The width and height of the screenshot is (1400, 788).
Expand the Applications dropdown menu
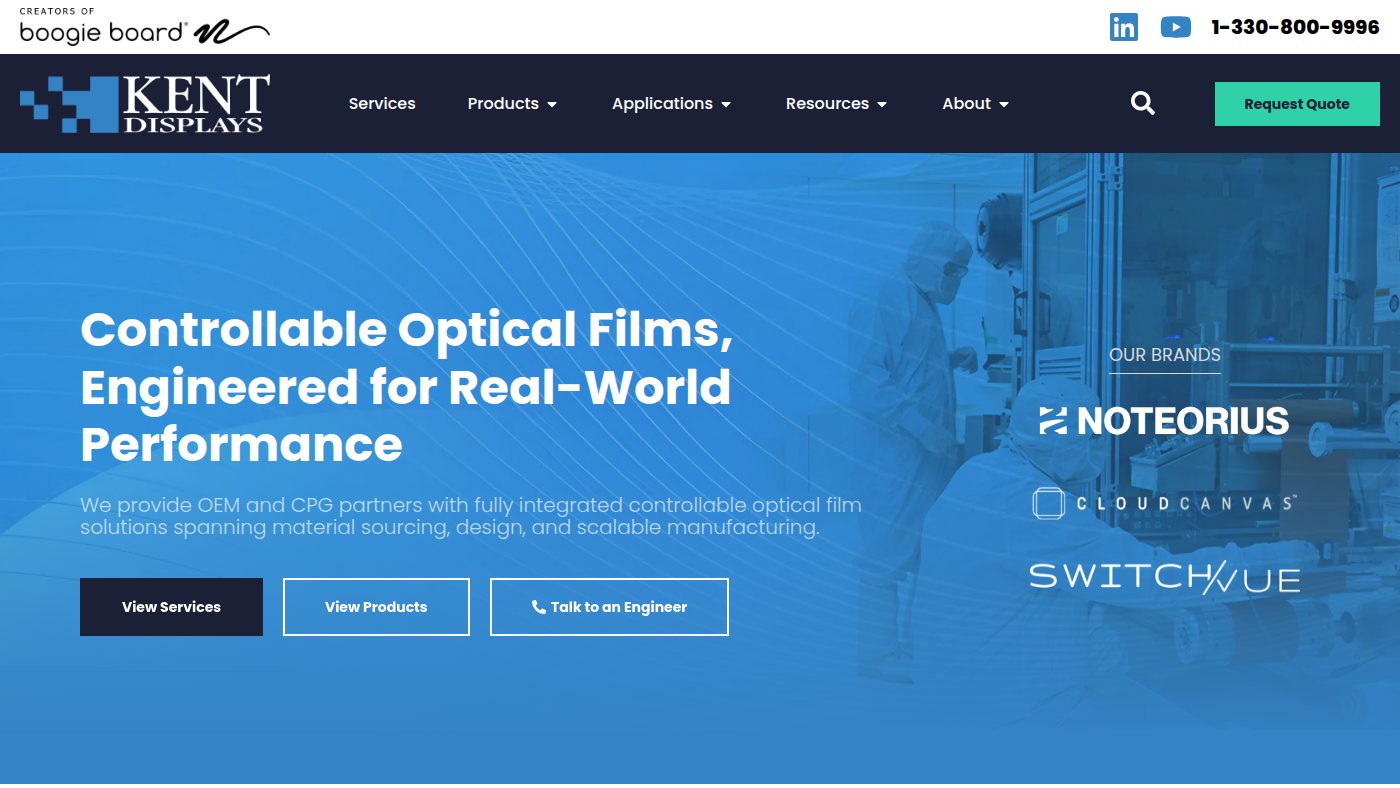[x=671, y=103]
